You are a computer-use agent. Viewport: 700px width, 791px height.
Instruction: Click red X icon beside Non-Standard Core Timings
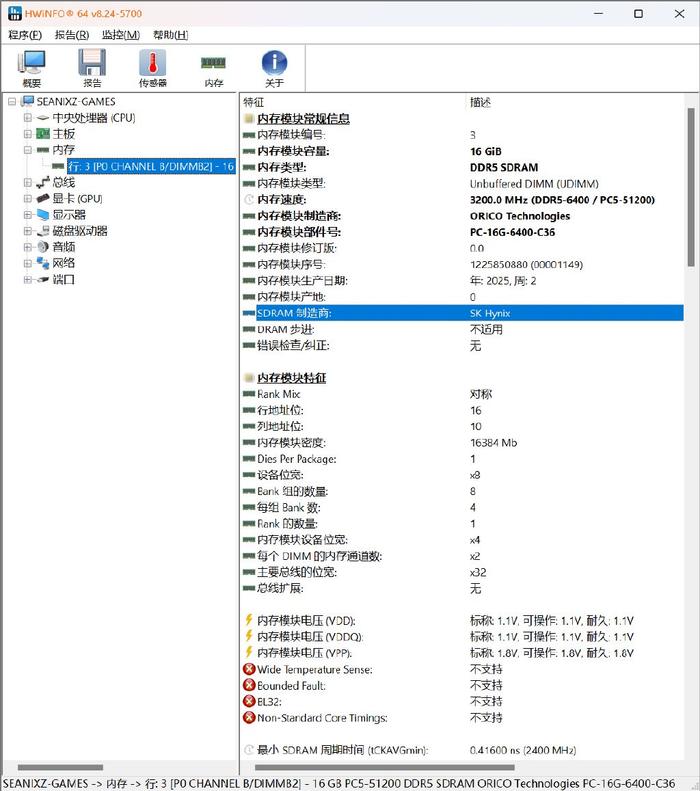(249, 717)
